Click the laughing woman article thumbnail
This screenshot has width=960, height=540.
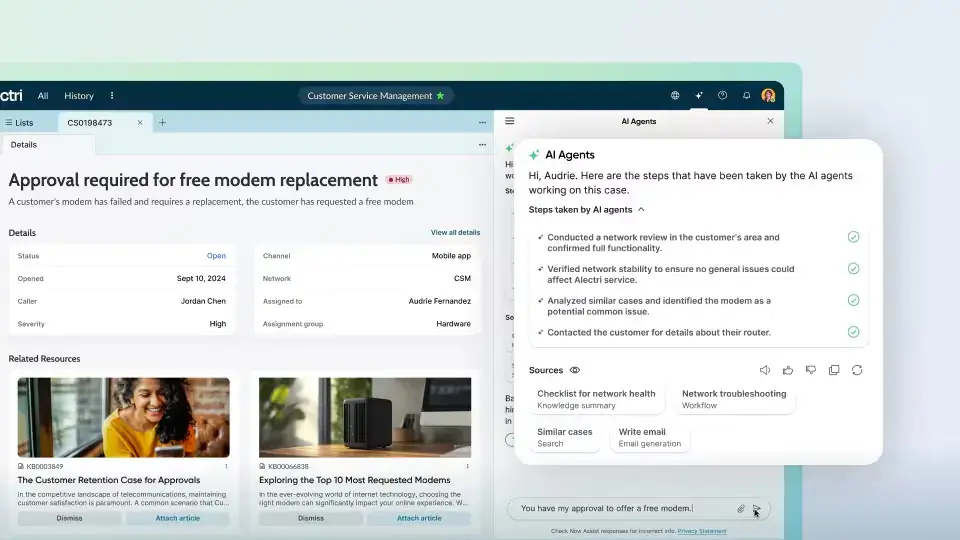pyautogui.click(x=123, y=417)
